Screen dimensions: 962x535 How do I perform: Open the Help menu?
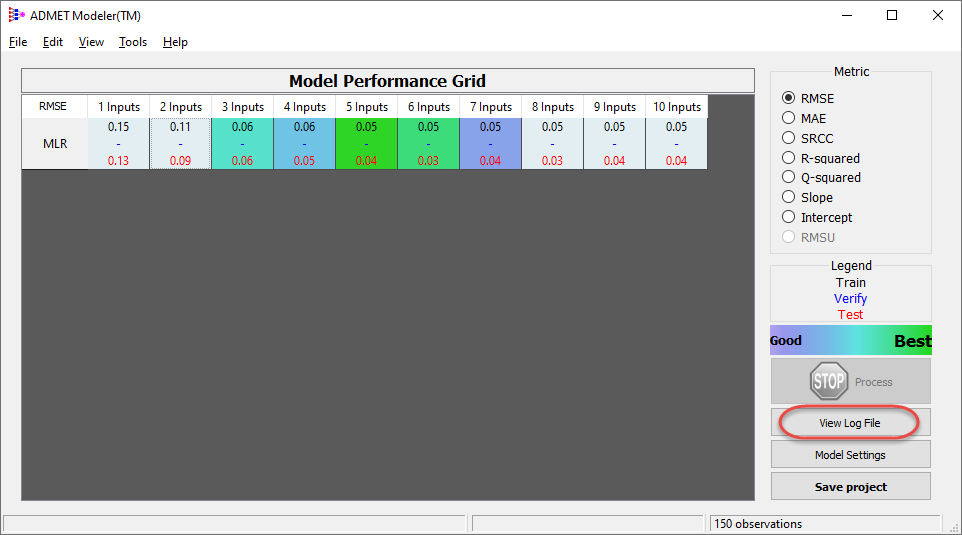pyautogui.click(x=175, y=42)
